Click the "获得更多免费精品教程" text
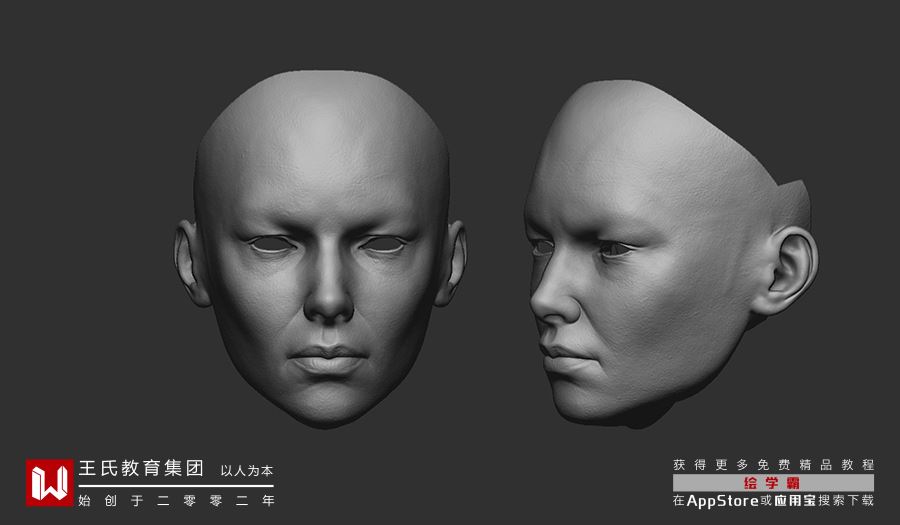900x525 pixels. (773, 465)
